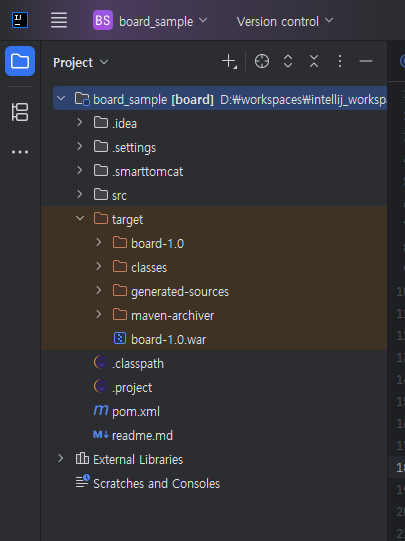Select the board-1.0.war file
The height and width of the screenshot is (541, 405).
click(x=160, y=339)
